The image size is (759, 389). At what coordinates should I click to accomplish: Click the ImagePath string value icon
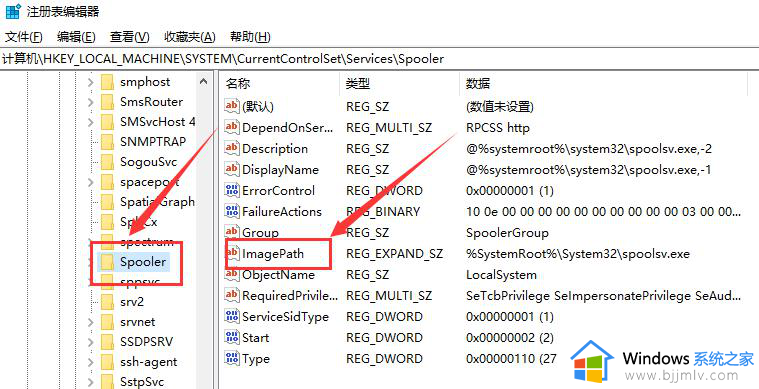click(x=233, y=253)
